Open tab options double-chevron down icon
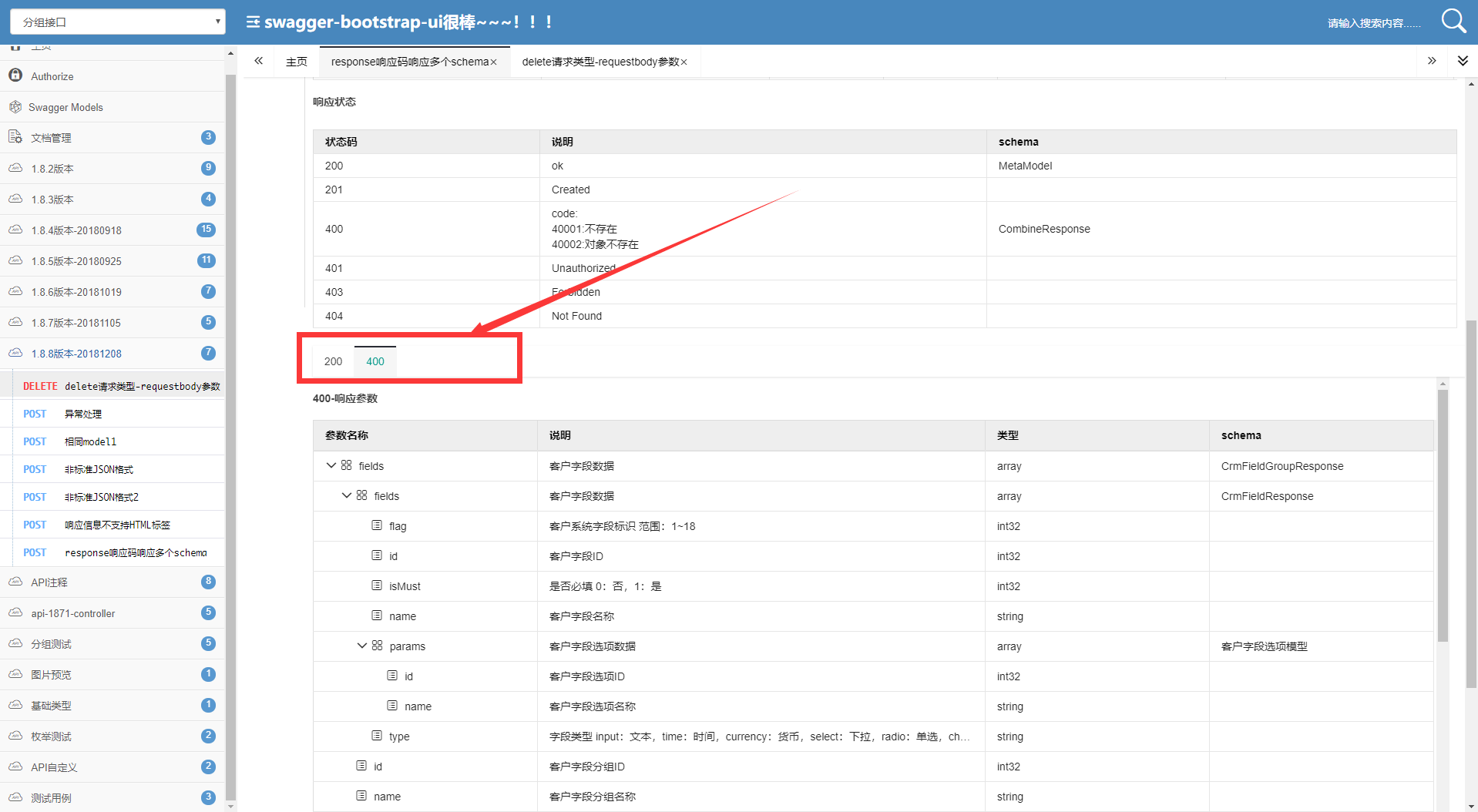The height and width of the screenshot is (812, 1478). pyautogui.click(x=1463, y=61)
